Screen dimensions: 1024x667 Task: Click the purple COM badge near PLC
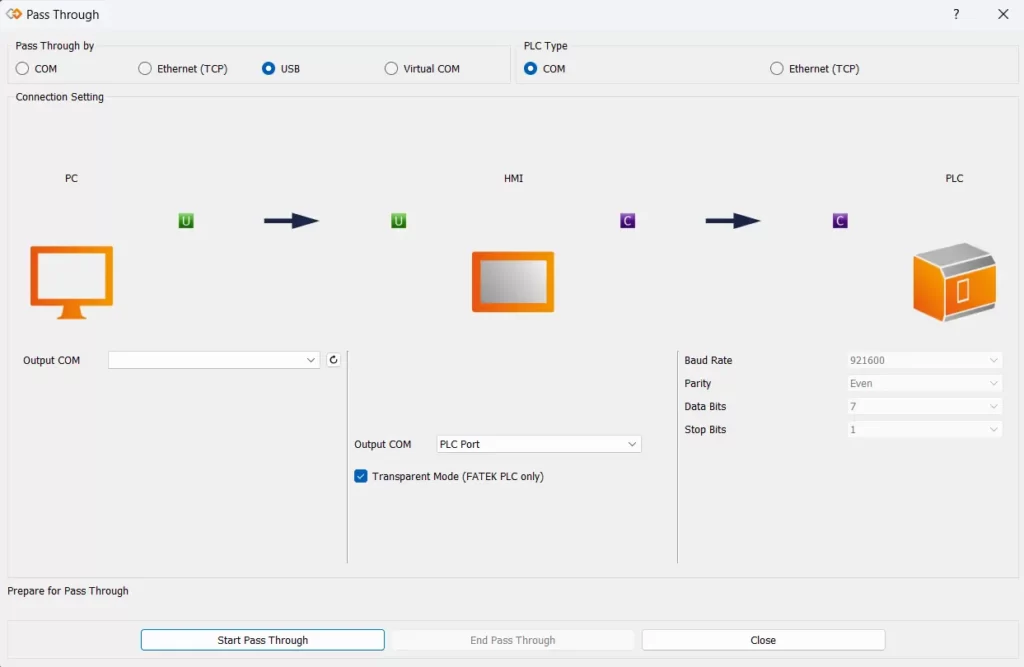pos(840,221)
